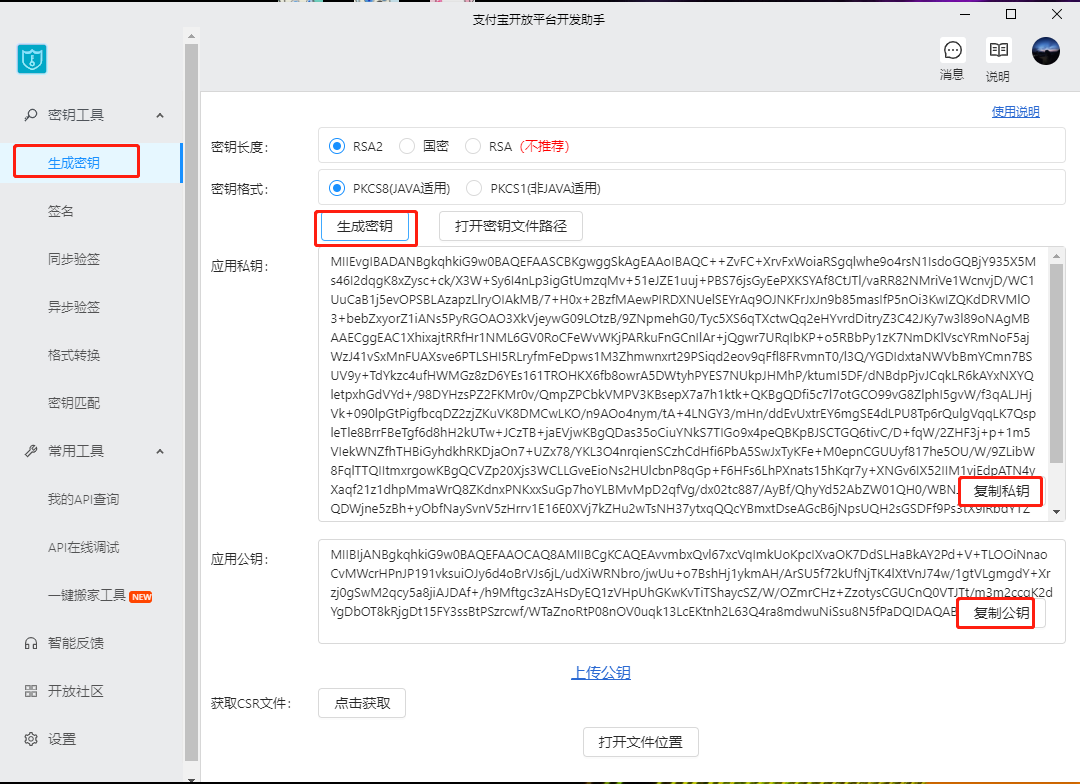Click the sidebar scrollbar up arrow
This screenshot has width=1080, height=784.
(x=191, y=36)
